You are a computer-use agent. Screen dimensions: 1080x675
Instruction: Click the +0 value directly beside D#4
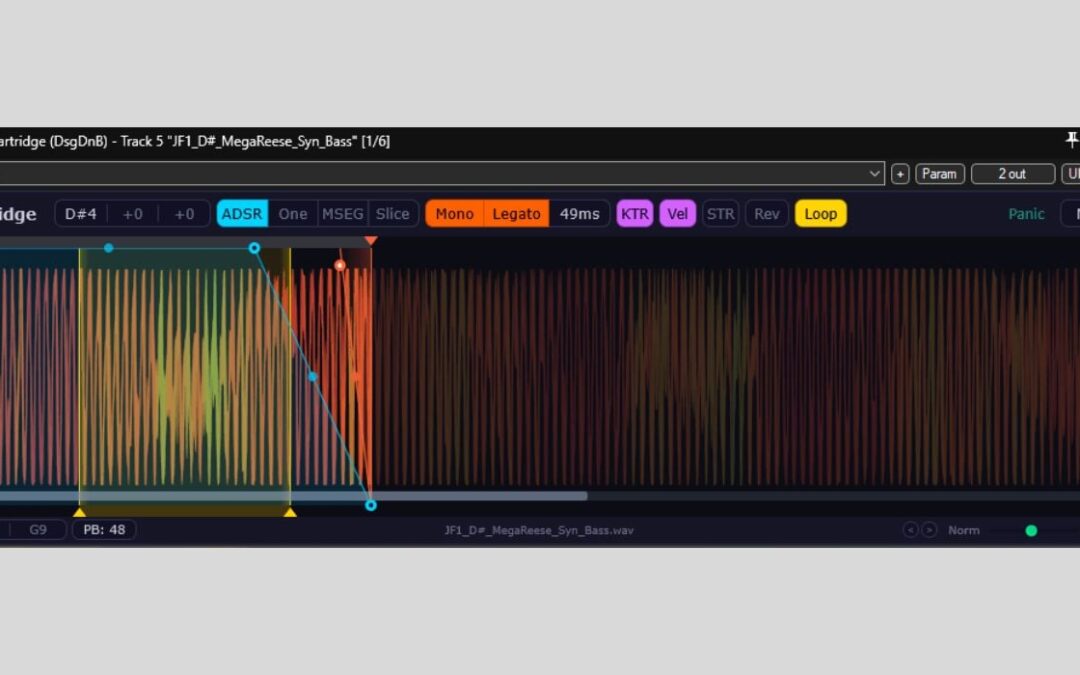(133, 214)
